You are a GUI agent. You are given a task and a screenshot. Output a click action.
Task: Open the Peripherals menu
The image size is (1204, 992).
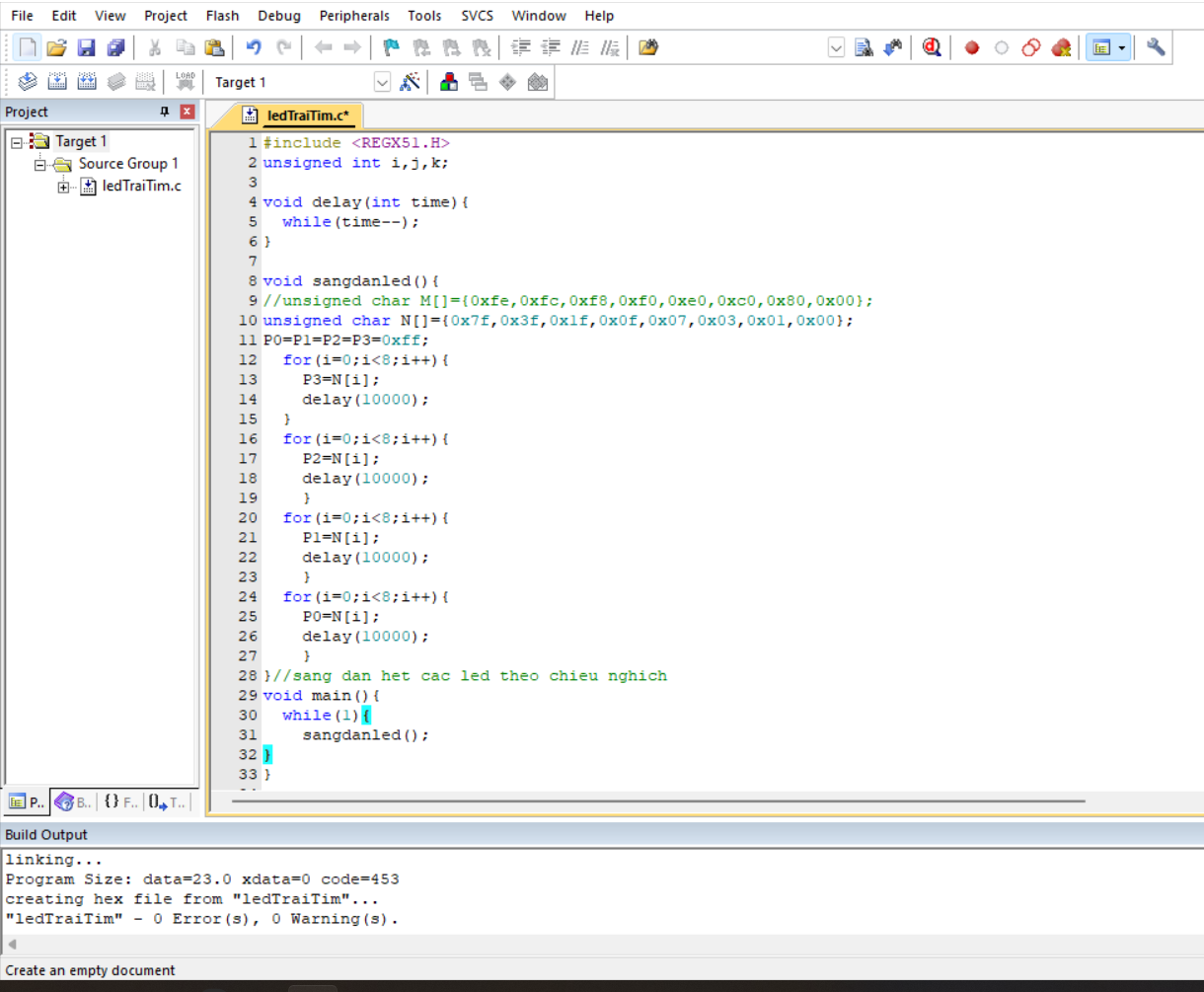coord(354,16)
